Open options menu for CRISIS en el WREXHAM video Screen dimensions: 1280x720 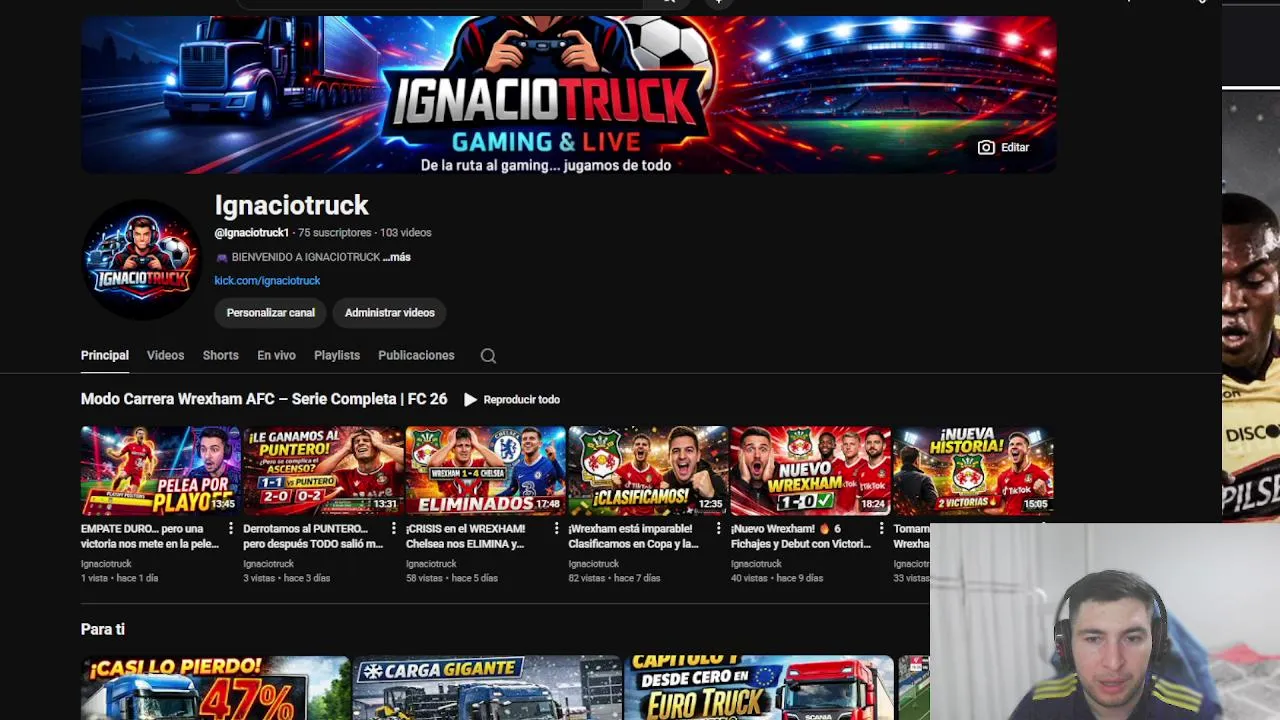pos(556,529)
